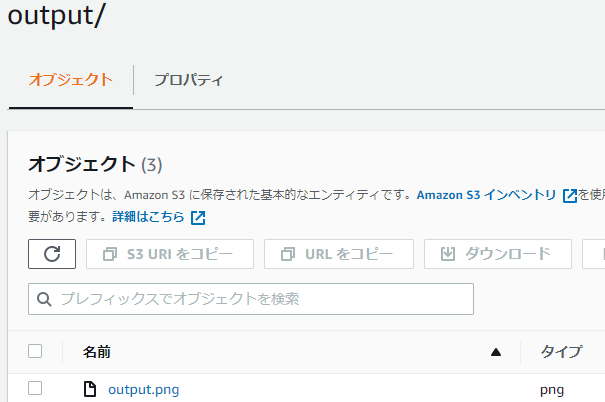Open the 詳細はこちら link

tap(148, 217)
